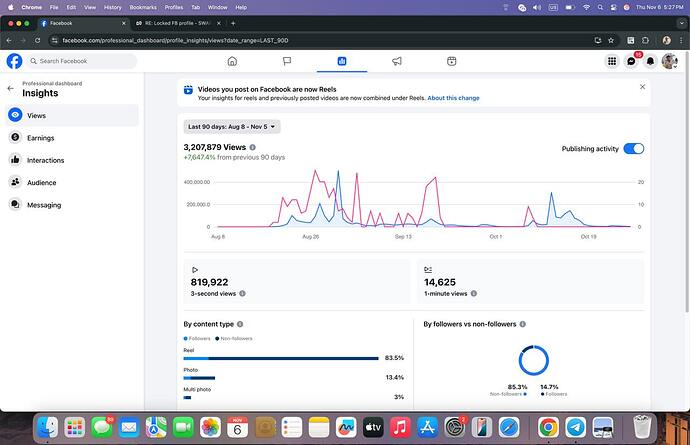Viewport: 690px width, 445px height.
Task: Switch to the Locked FB profile tab
Action: pyautogui.click(x=176, y=23)
